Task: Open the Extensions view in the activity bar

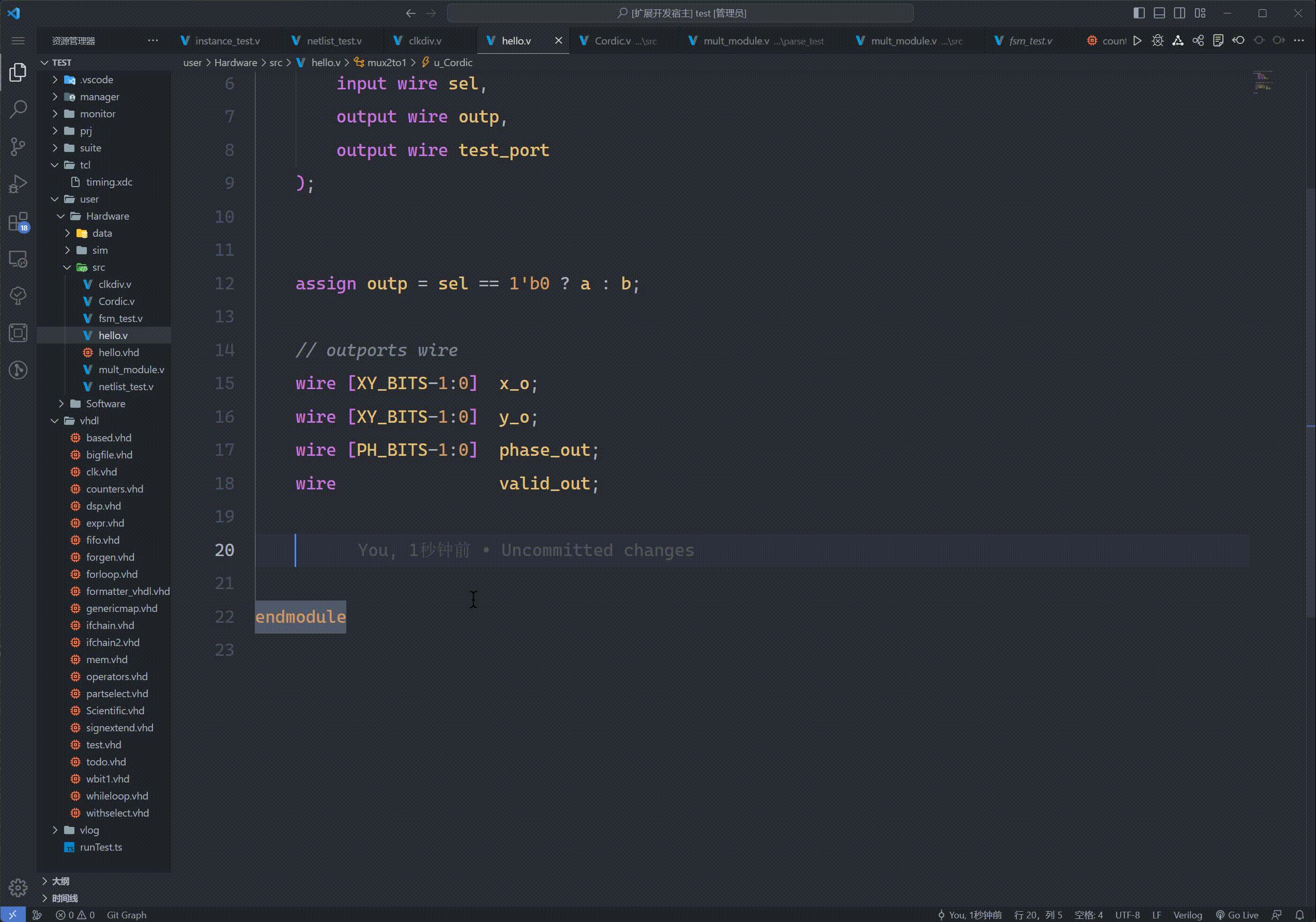Action: click(18, 222)
